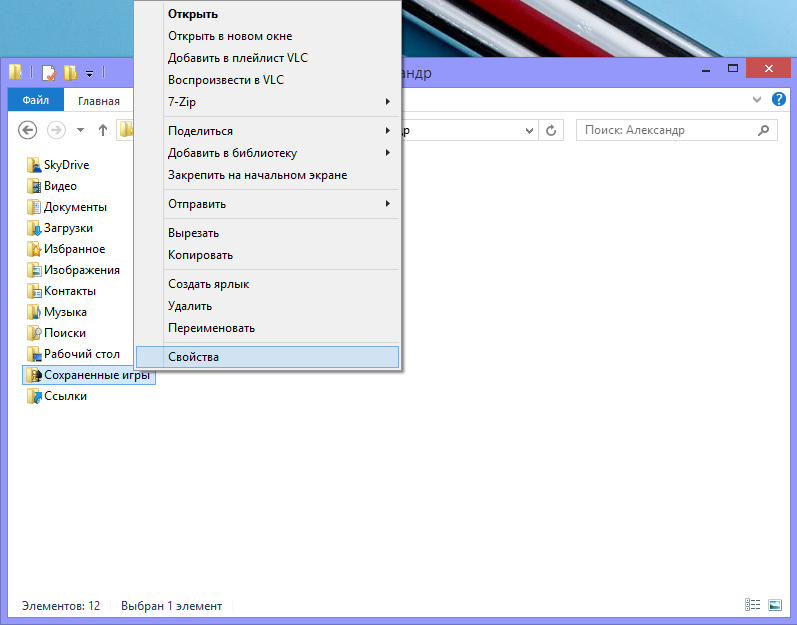The image size is (797, 625).
Task: Click the Загрузки folder icon
Action: tap(34, 228)
